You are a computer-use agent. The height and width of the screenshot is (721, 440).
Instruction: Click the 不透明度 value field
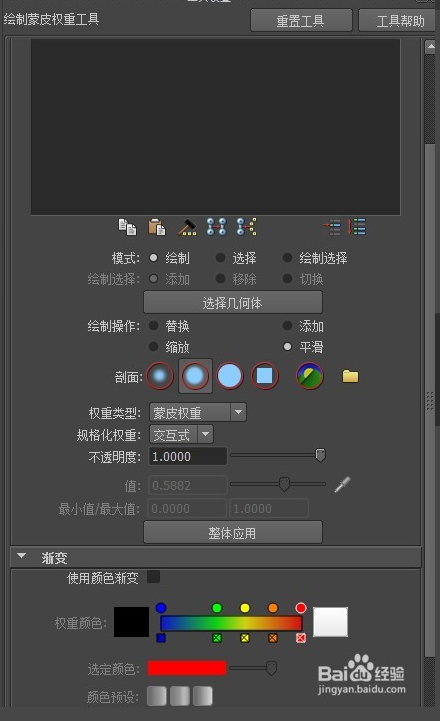pos(188,457)
